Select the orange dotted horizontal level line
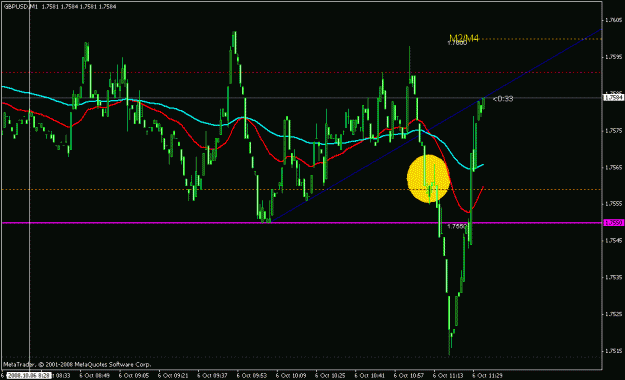 click(x=301, y=189)
